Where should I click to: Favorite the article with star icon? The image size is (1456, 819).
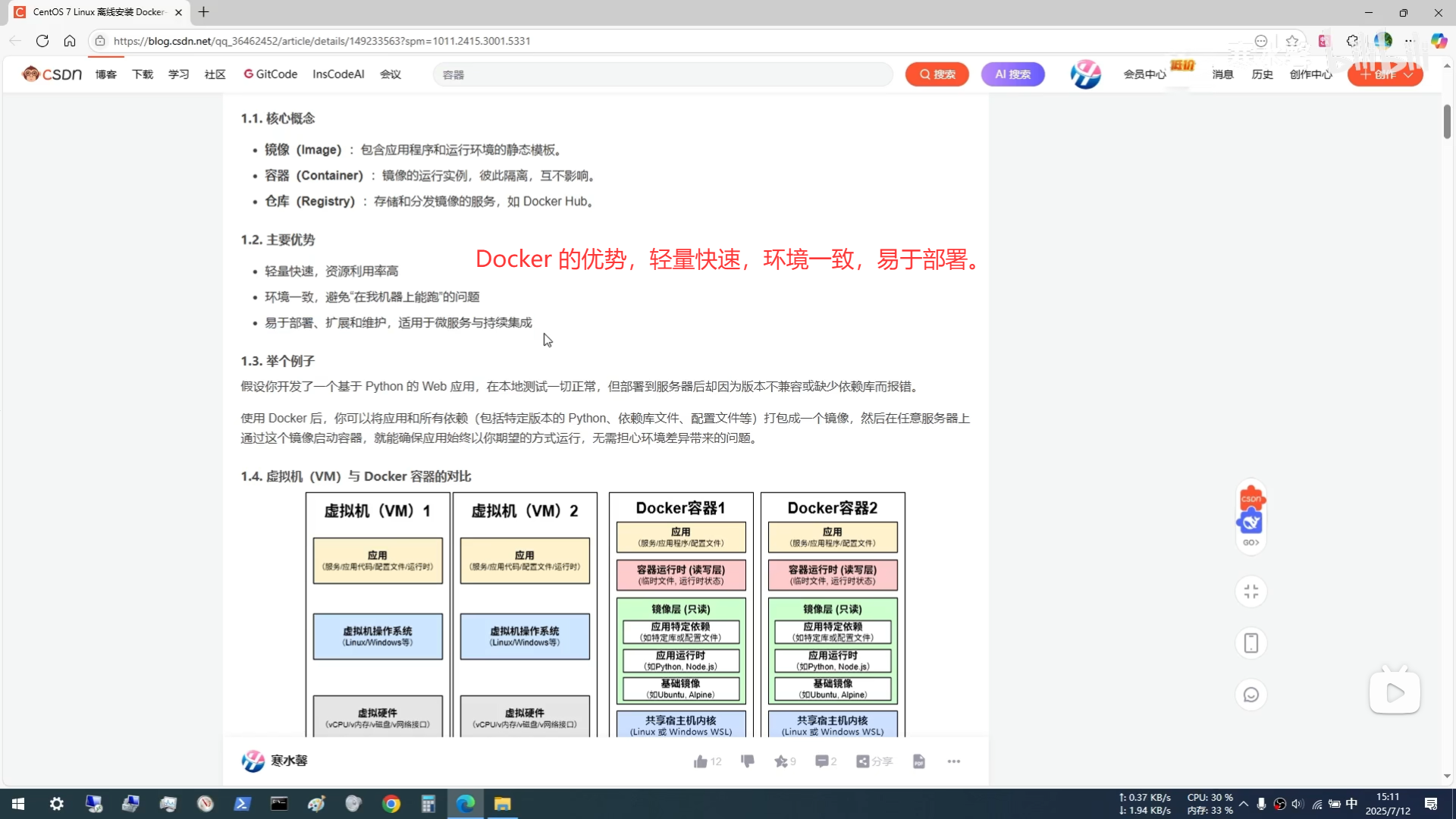click(x=781, y=761)
